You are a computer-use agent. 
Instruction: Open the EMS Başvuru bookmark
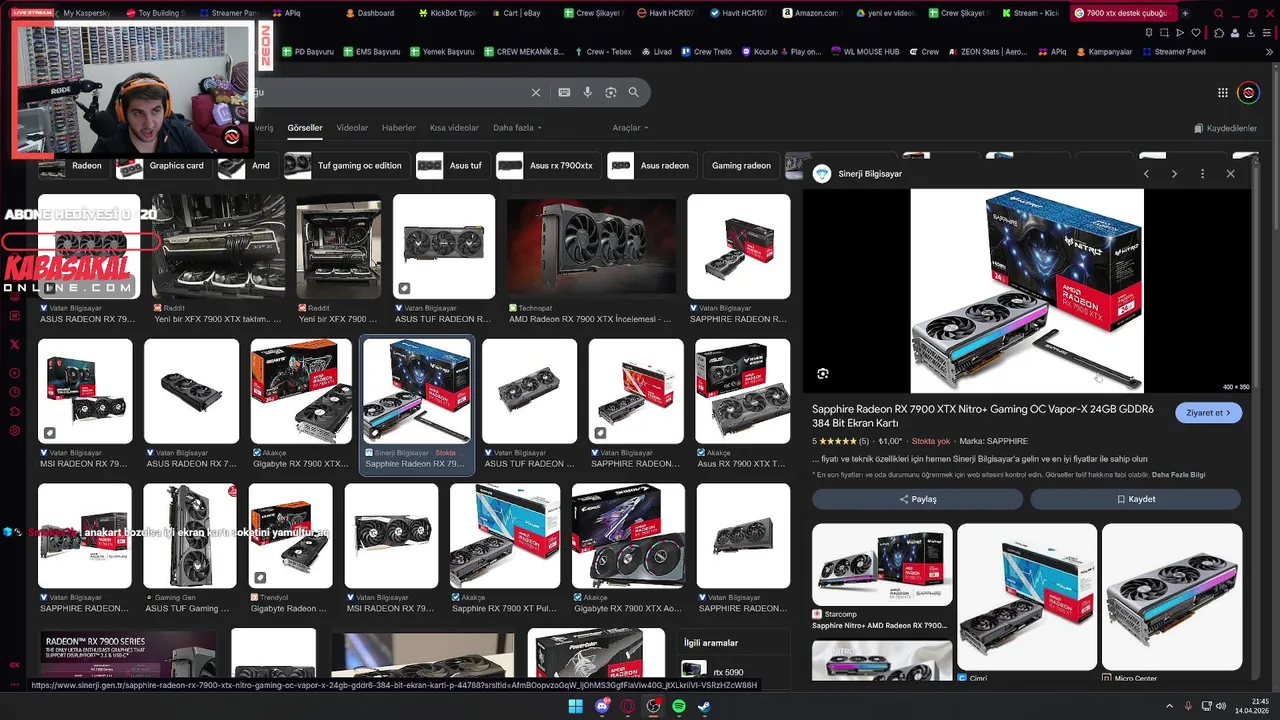[372, 52]
